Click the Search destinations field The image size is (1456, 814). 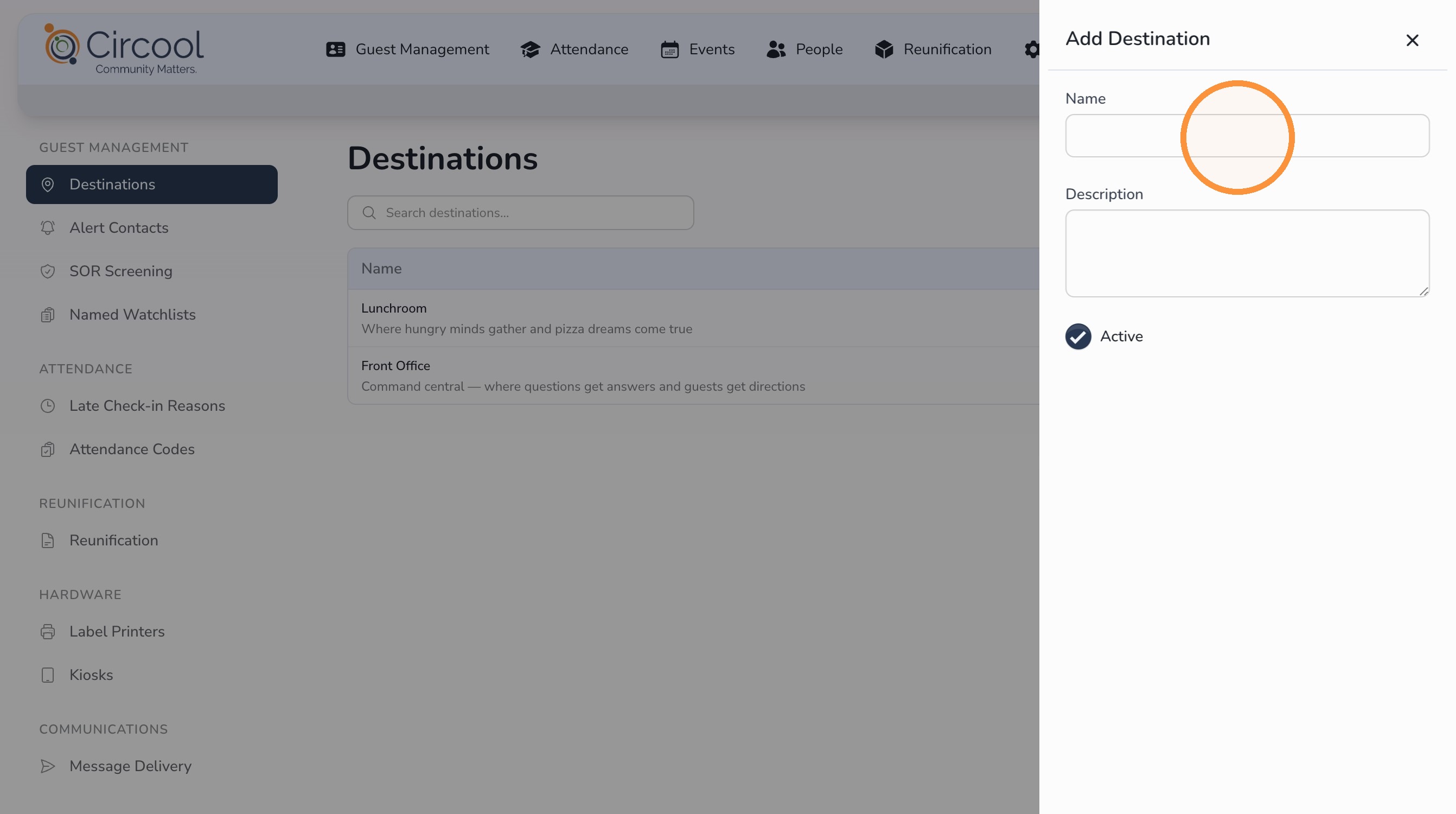click(x=521, y=213)
